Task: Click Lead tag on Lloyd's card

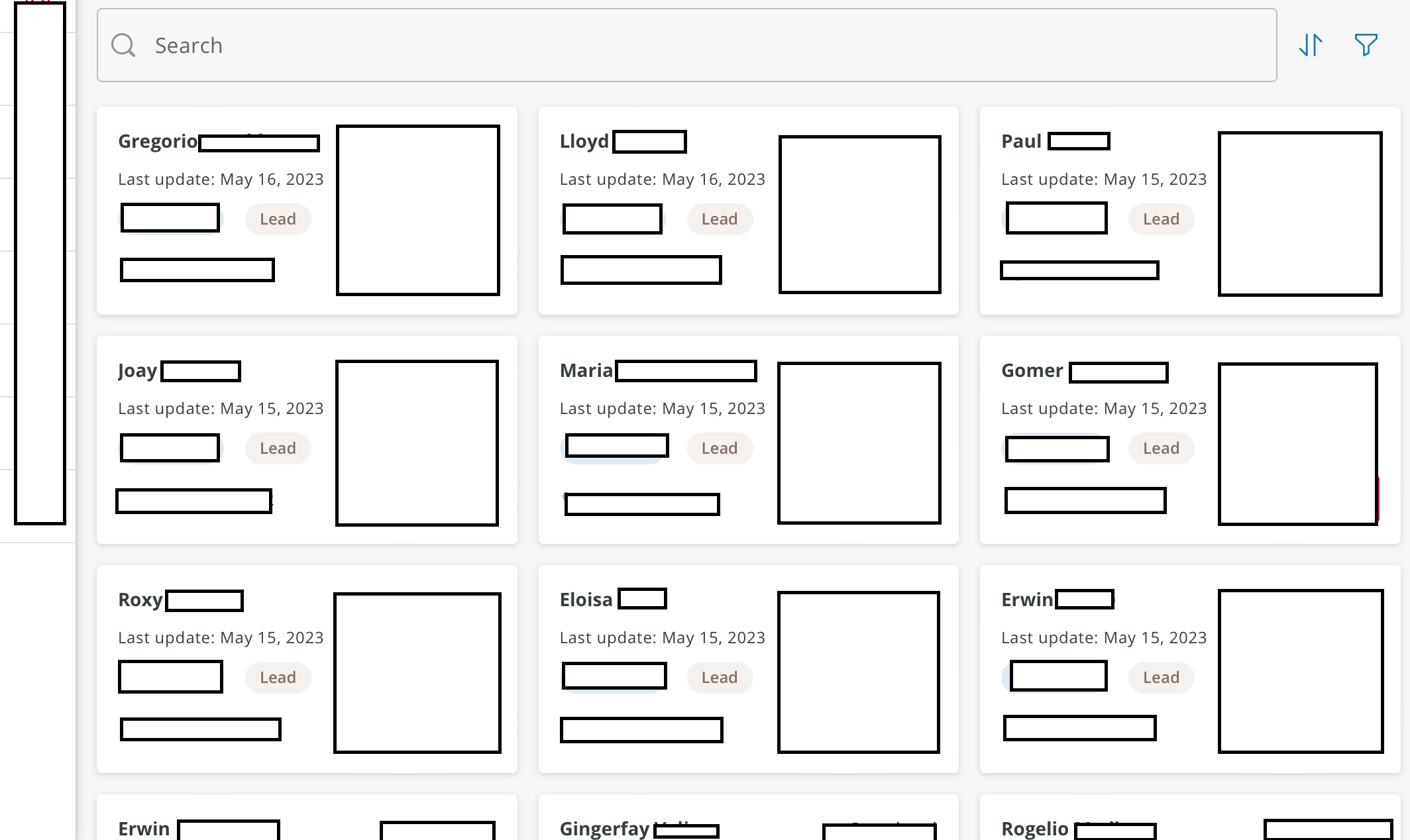Action: click(x=719, y=219)
